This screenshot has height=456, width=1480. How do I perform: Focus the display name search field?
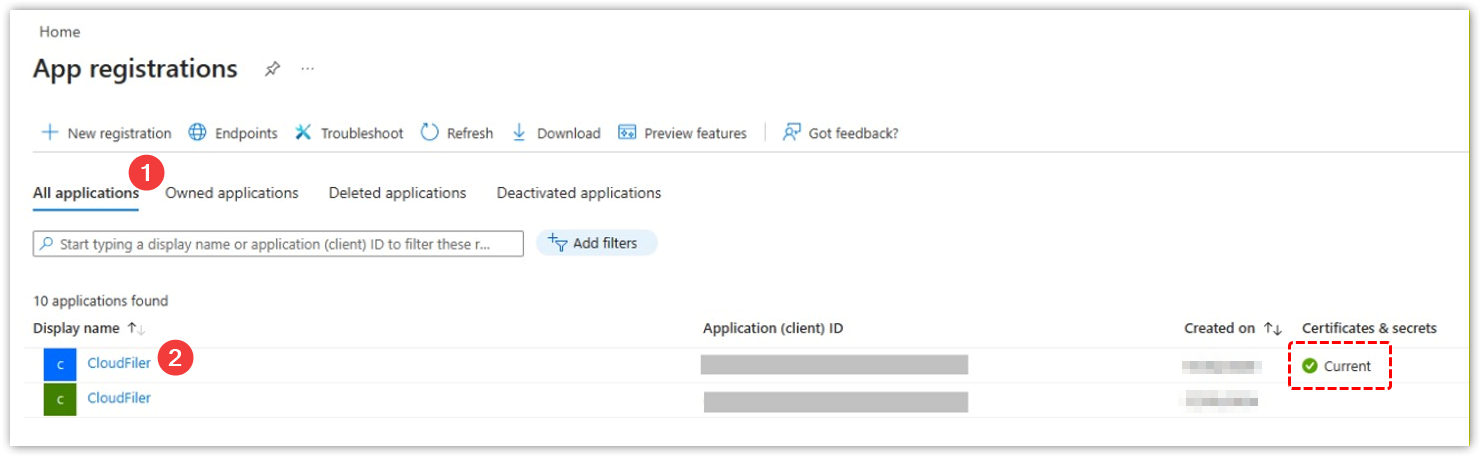point(280,244)
